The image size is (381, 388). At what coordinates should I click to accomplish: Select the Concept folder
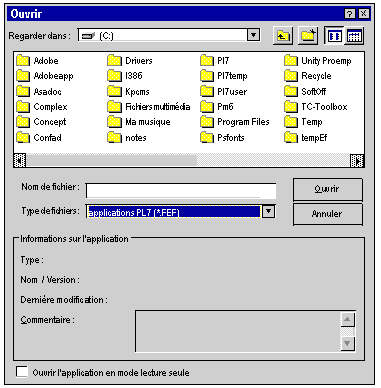coord(41,122)
